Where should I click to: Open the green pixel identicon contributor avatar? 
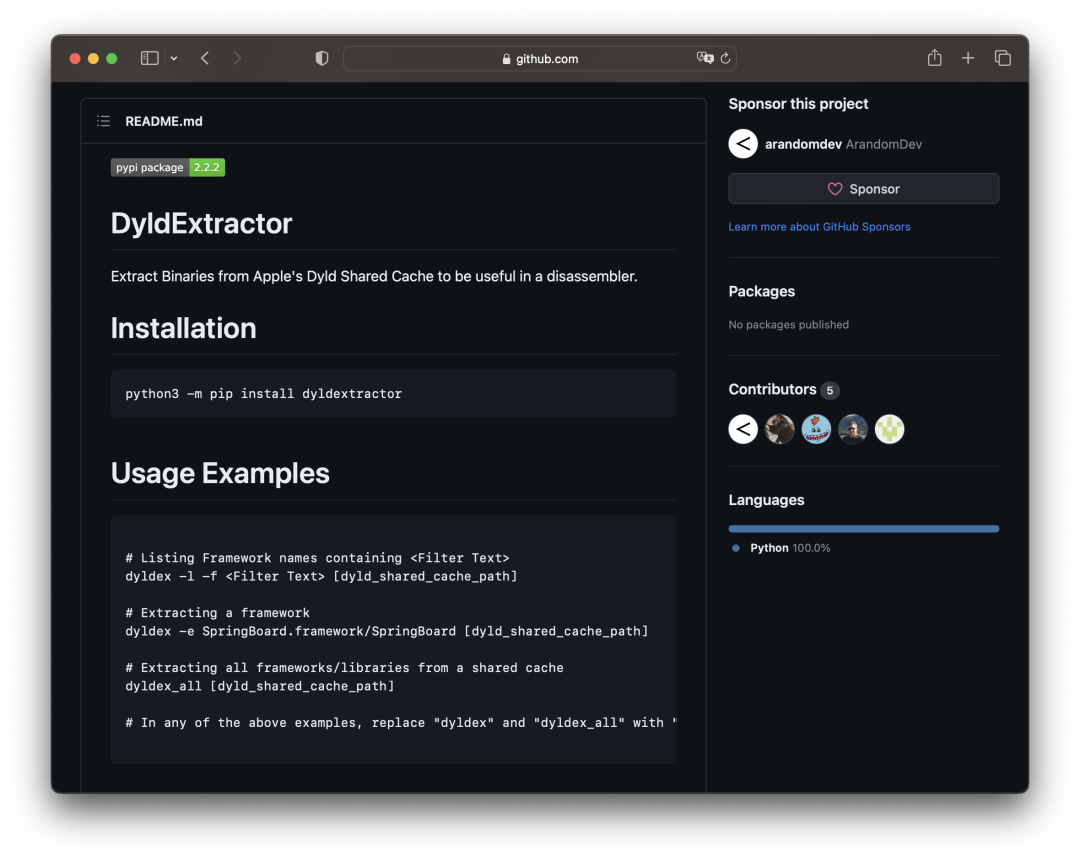(889, 429)
